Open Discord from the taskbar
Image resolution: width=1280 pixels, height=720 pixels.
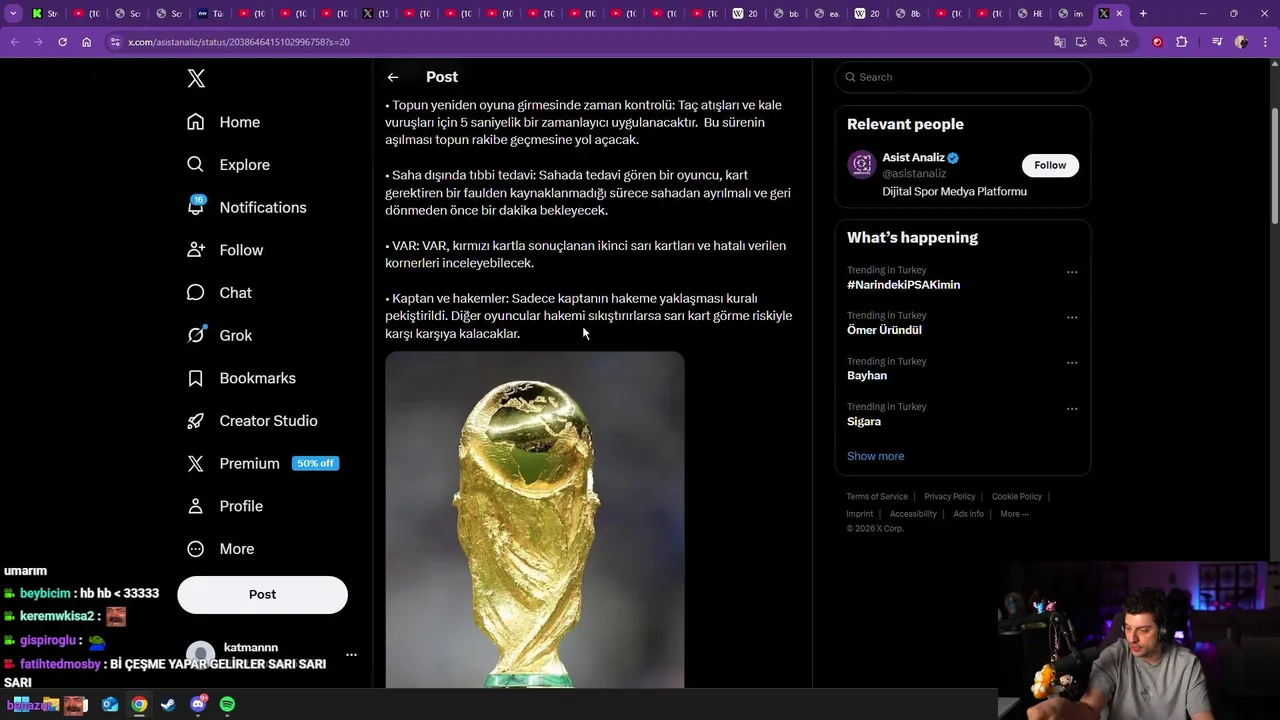pos(198,705)
